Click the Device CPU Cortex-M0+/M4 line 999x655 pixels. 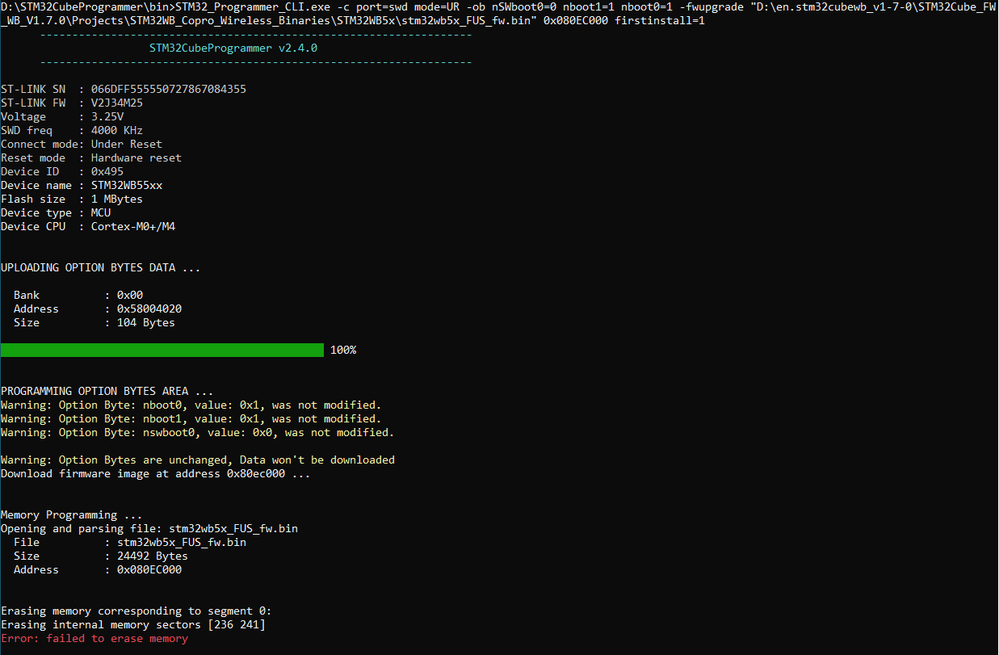click(88, 226)
